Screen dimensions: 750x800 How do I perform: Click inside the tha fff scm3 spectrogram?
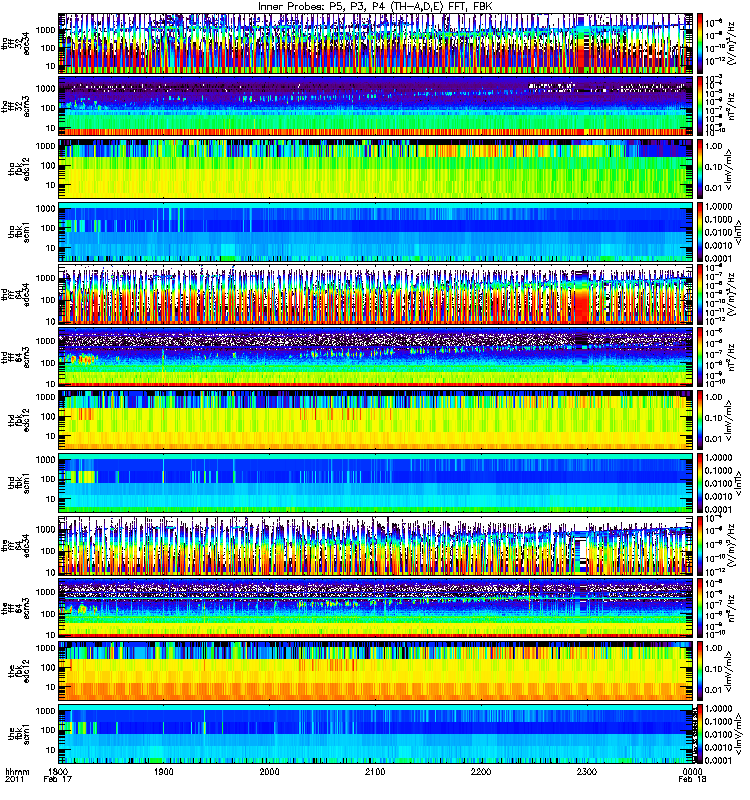tap(375, 106)
